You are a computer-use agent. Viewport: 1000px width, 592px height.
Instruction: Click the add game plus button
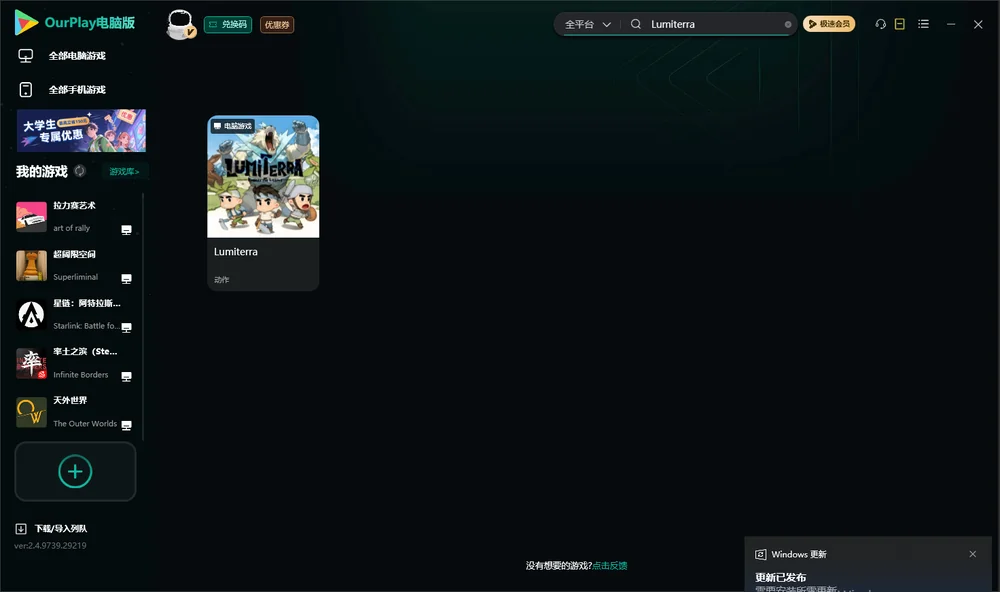75,471
